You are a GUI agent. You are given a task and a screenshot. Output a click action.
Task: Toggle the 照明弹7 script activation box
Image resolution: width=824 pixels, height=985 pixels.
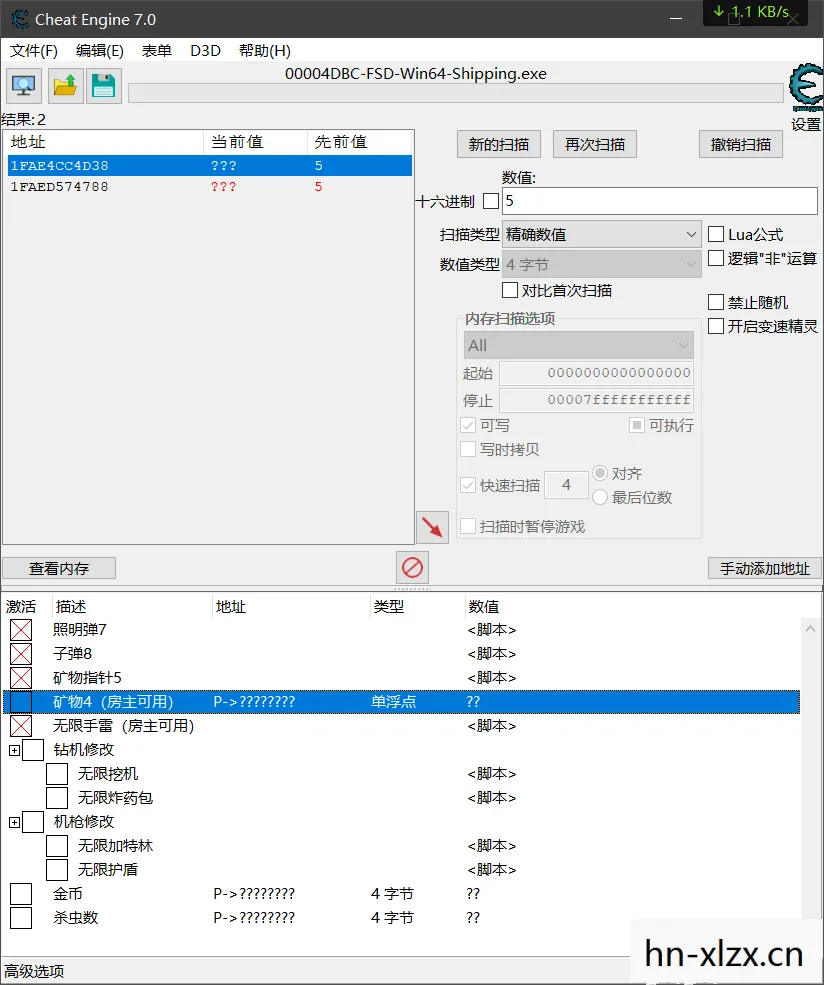[x=21, y=630]
